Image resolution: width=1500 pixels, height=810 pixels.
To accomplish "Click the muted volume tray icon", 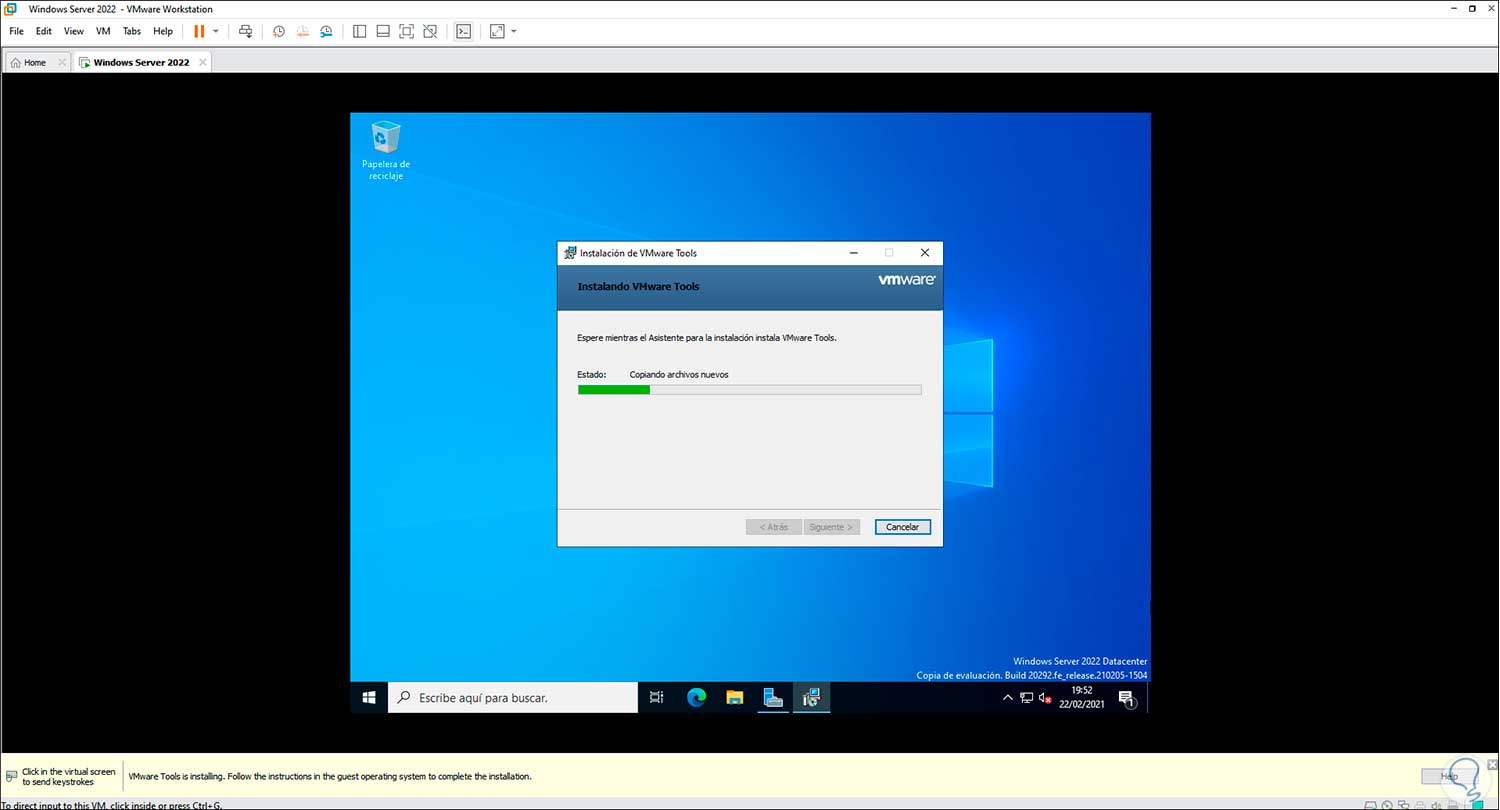I will tap(1047, 698).
